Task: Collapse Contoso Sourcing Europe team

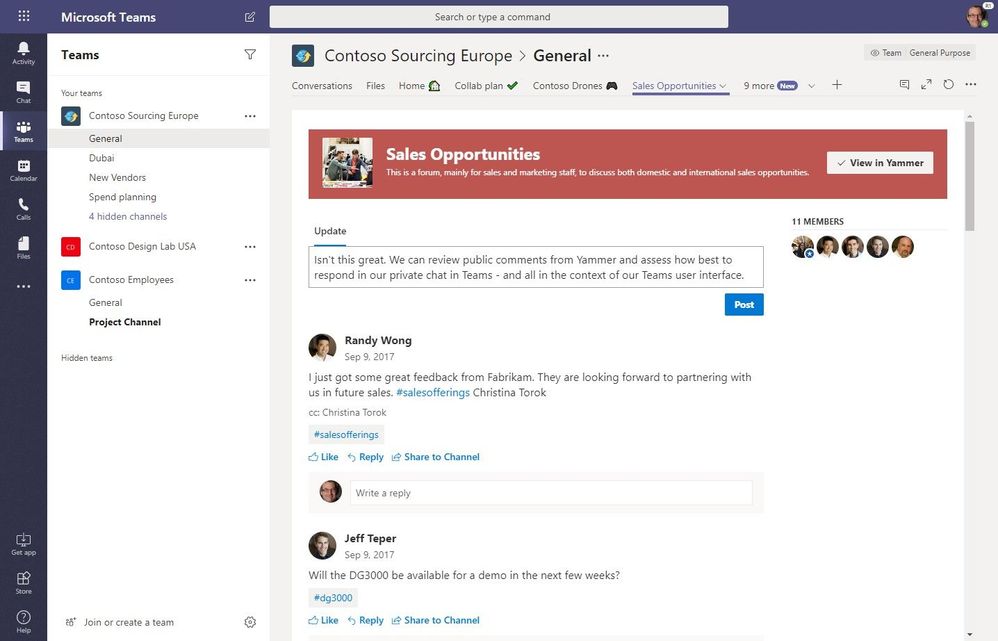Action: (x=144, y=116)
